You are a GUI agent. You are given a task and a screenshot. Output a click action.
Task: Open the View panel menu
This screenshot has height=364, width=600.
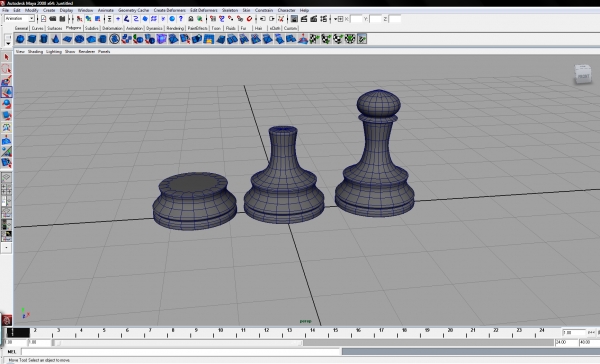pyautogui.click(x=20, y=51)
